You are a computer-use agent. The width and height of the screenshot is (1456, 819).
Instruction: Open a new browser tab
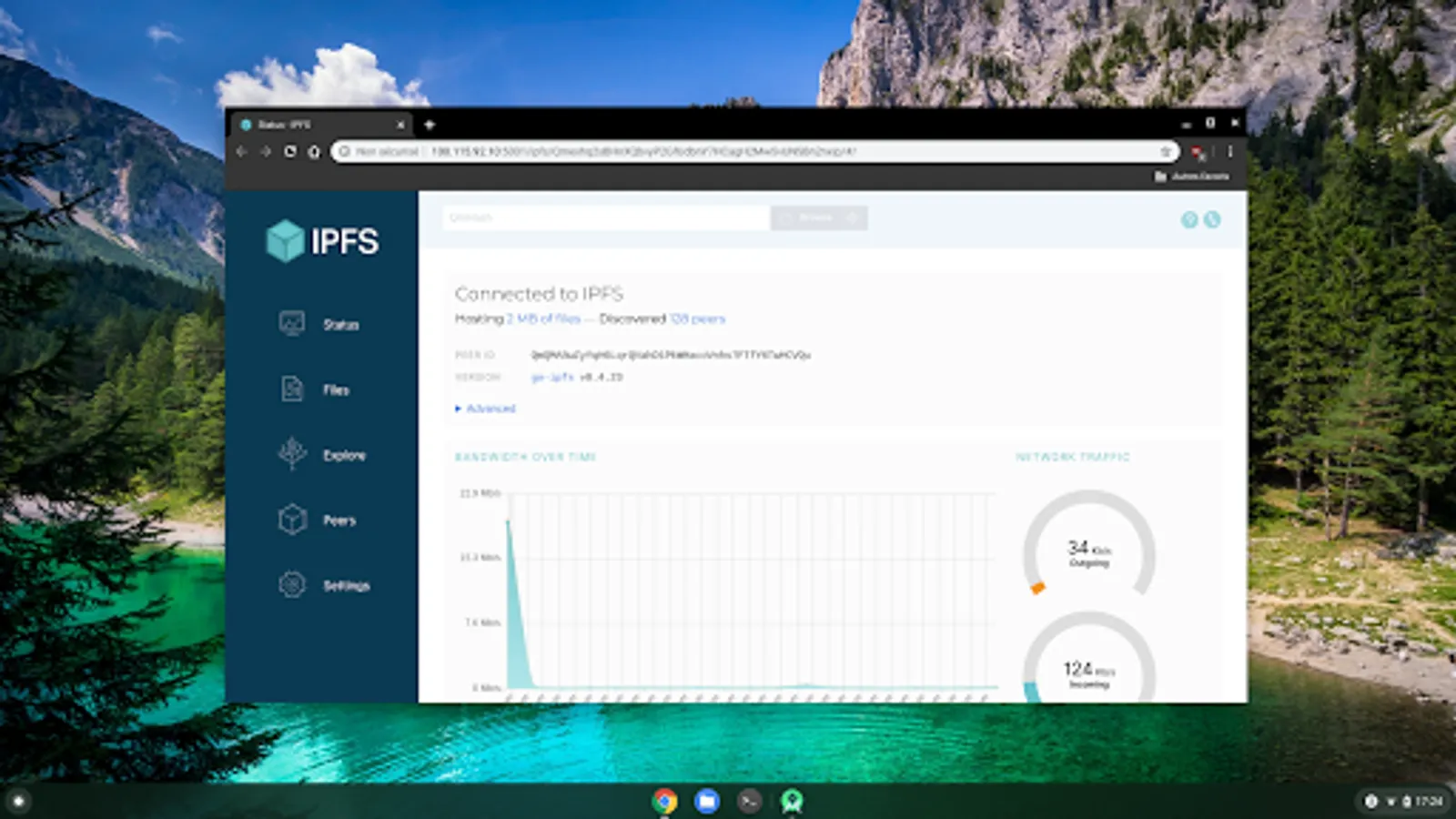[x=430, y=125]
